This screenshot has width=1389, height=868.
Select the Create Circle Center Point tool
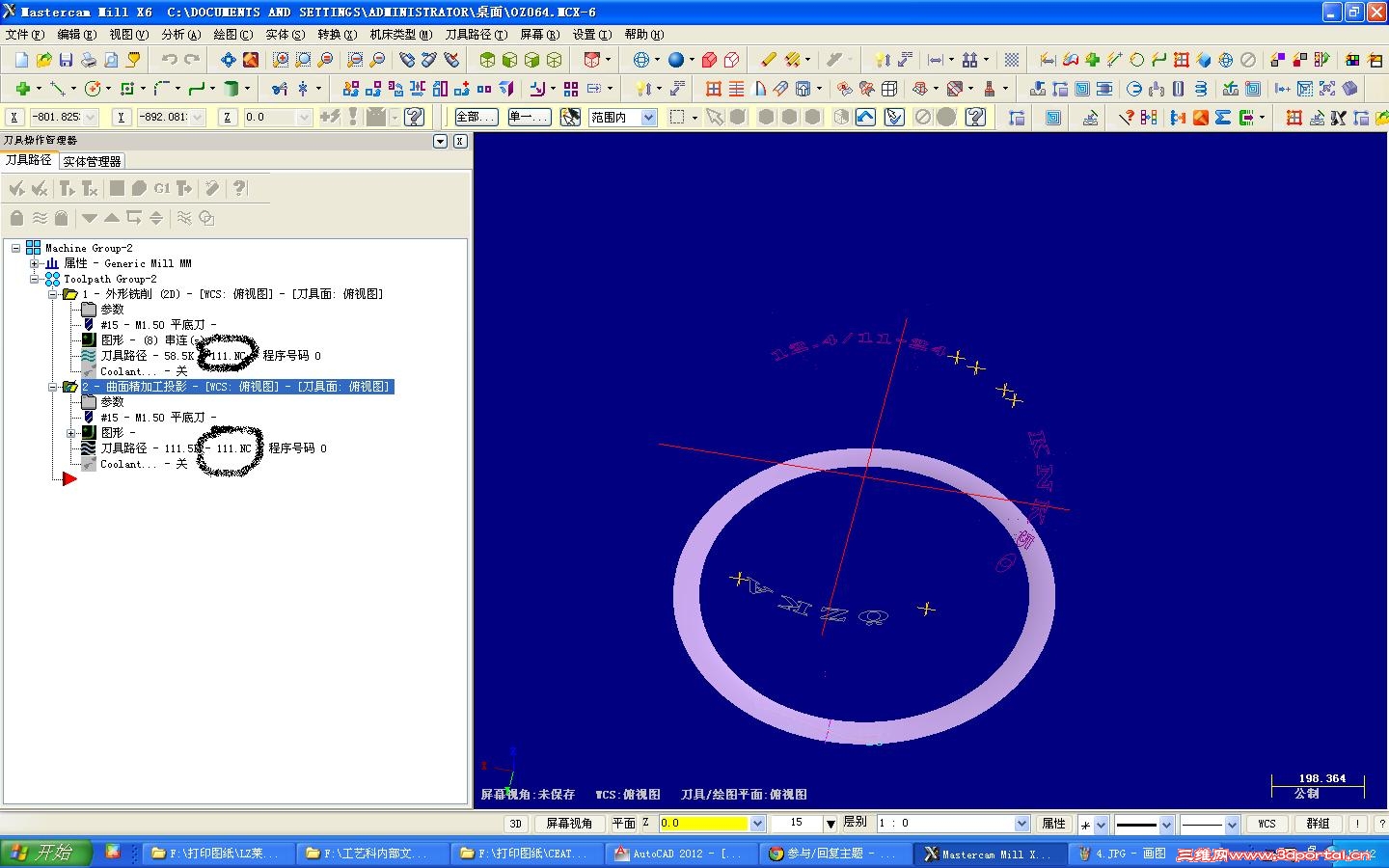coord(93,89)
